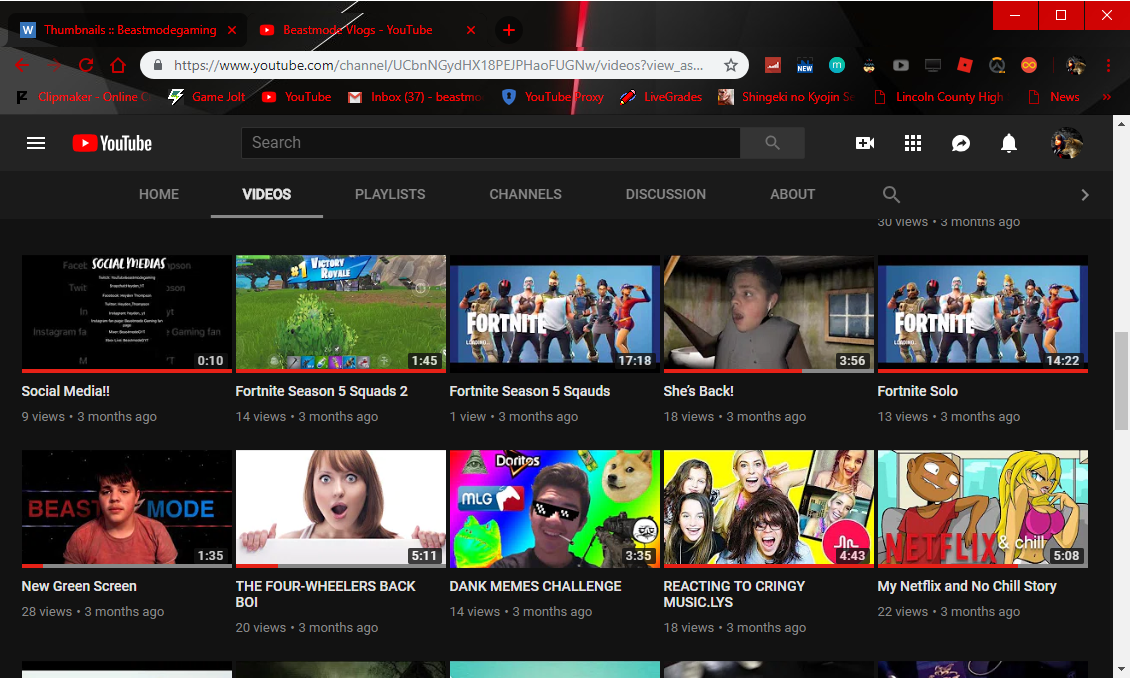Open the DISCUSSION tab

click(x=666, y=195)
